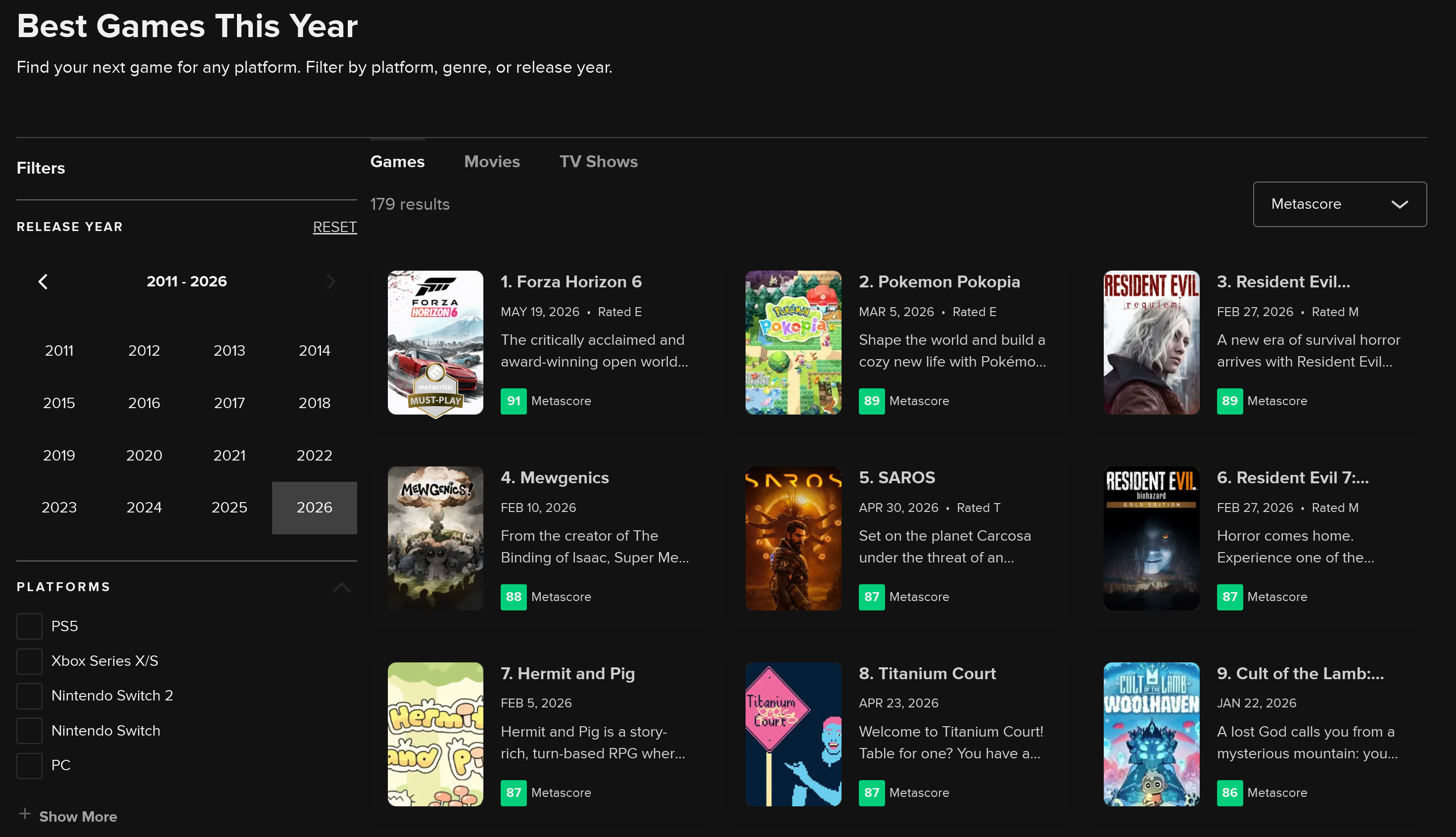Open the Mewgenics cover art
The height and width of the screenshot is (837, 1456).
pyautogui.click(x=435, y=539)
